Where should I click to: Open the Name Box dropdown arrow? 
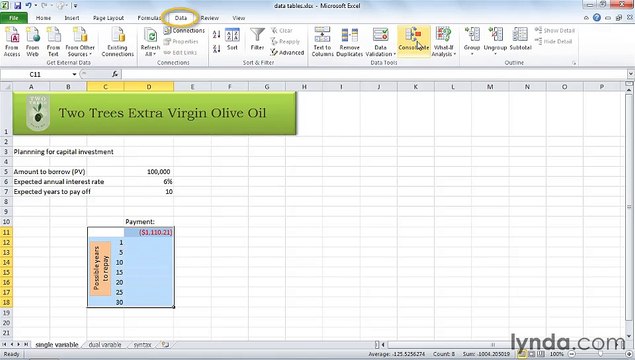click(74, 74)
